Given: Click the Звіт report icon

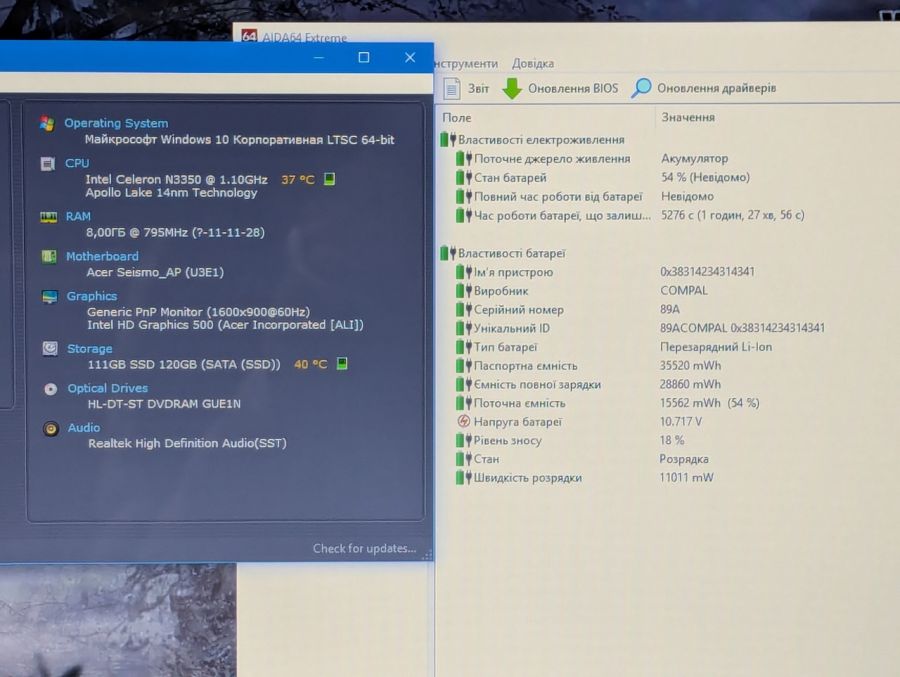Looking at the screenshot, I should click(452, 88).
